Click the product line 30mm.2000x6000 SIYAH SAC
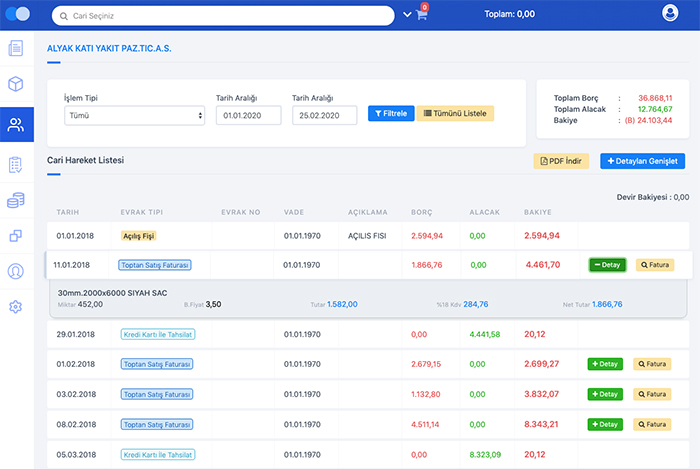The image size is (700, 469). 112,293
